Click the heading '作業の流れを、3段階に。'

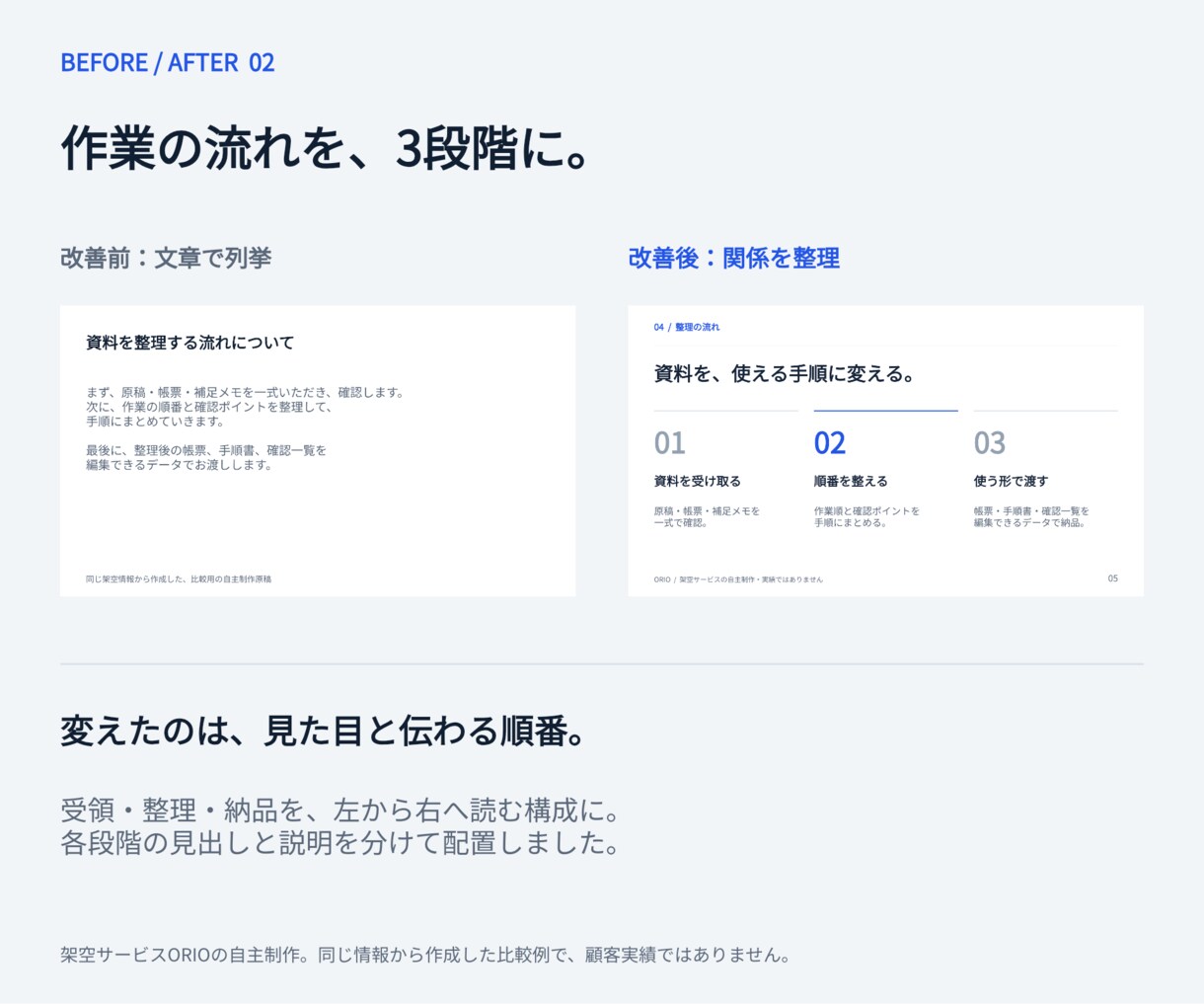pos(326,149)
